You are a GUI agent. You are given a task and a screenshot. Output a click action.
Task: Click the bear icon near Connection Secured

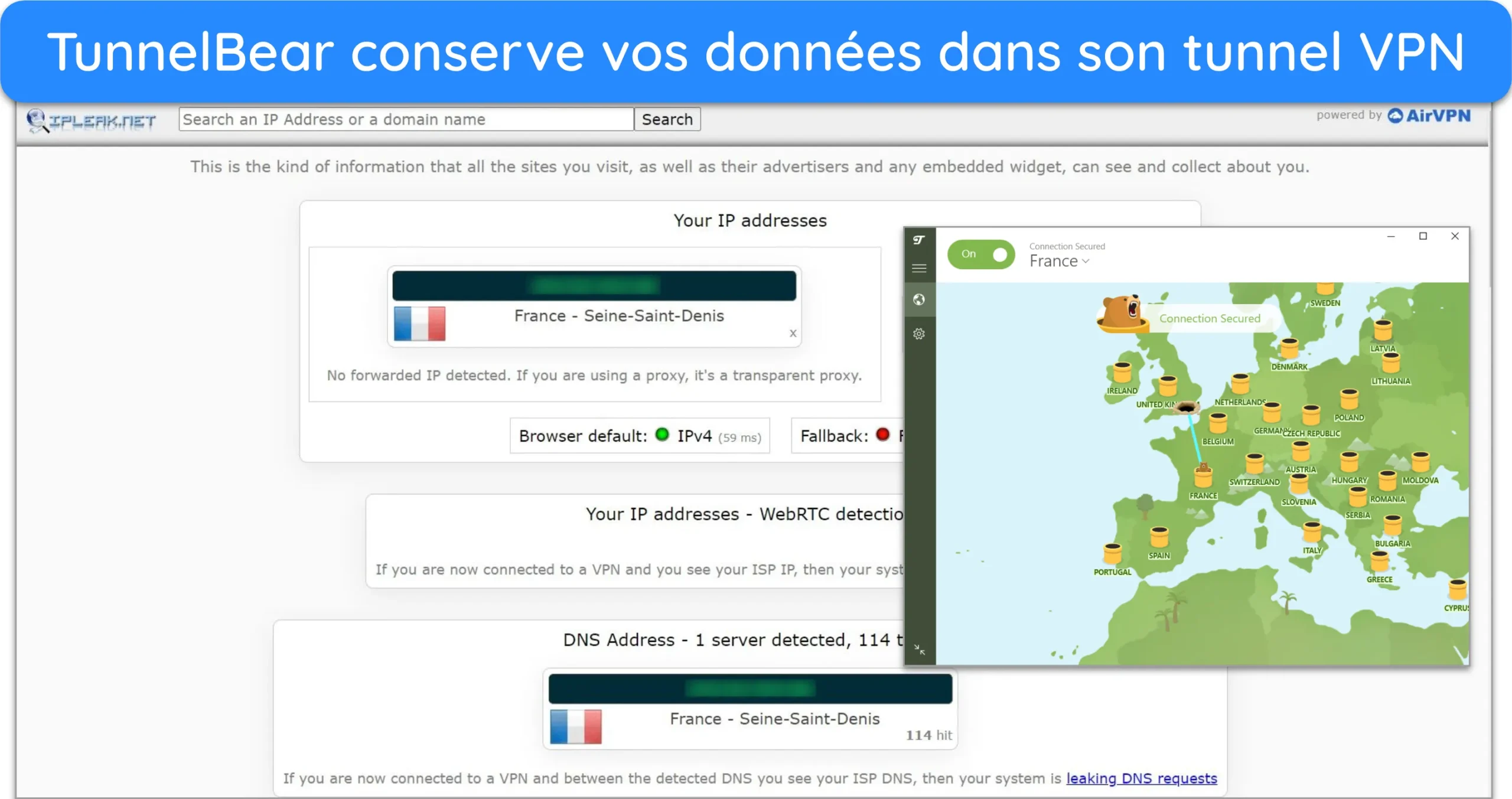point(1122,314)
